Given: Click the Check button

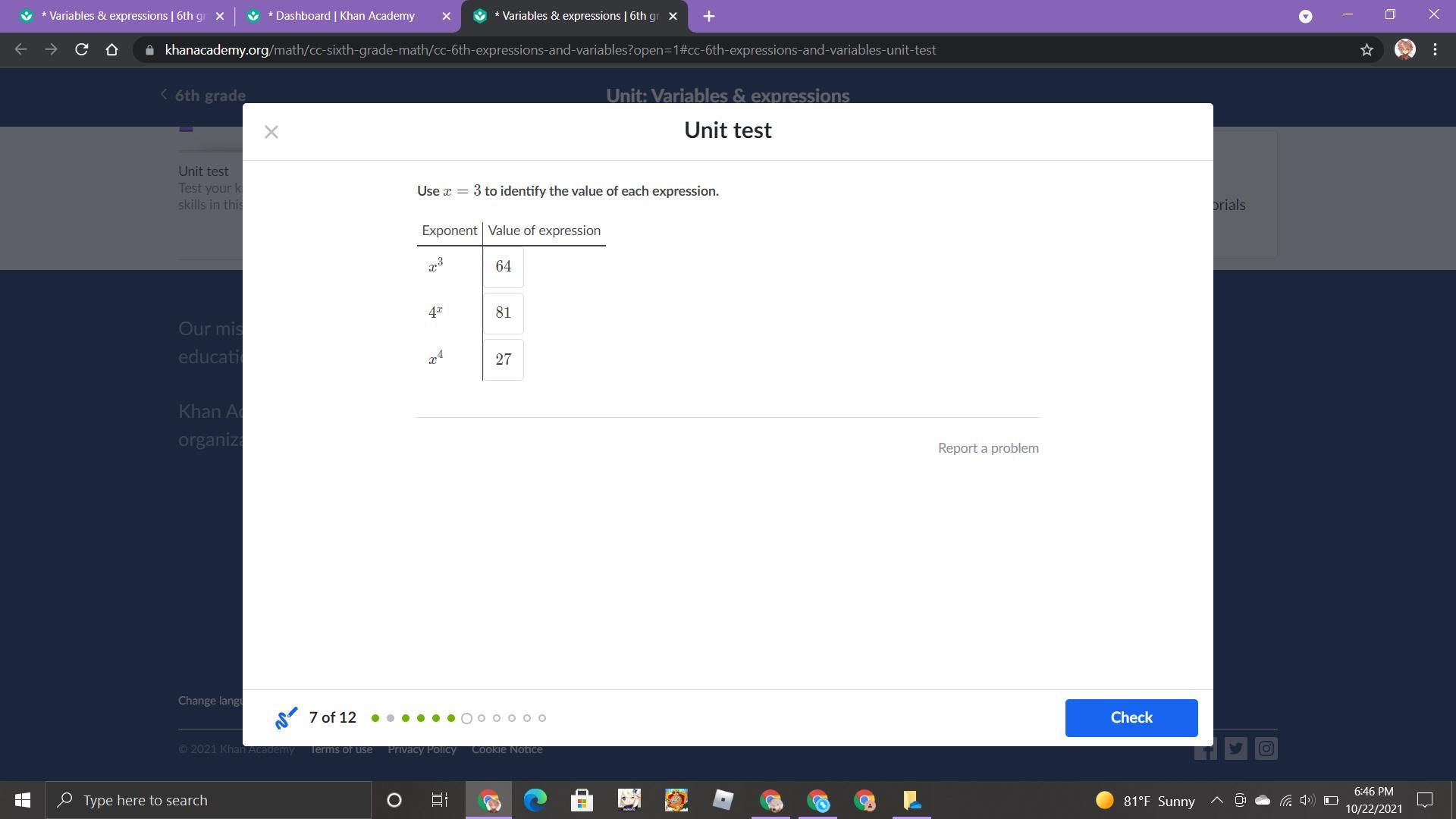Looking at the screenshot, I should pos(1131,717).
